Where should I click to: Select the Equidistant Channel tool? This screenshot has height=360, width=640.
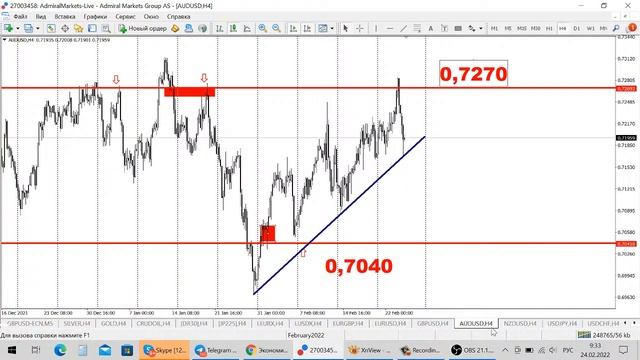(417, 28)
